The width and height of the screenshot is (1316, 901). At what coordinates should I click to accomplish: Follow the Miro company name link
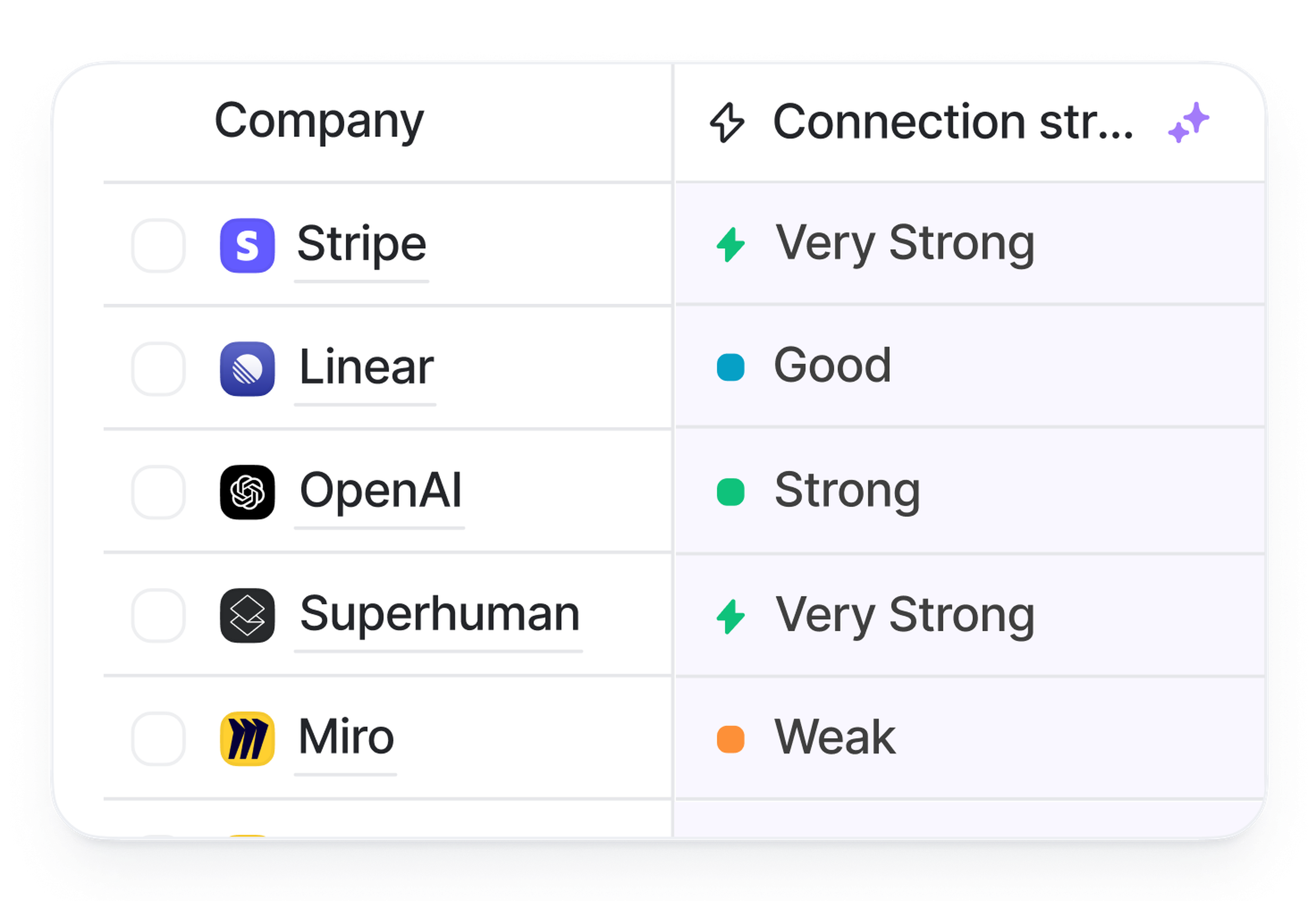(x=345, y=737)
